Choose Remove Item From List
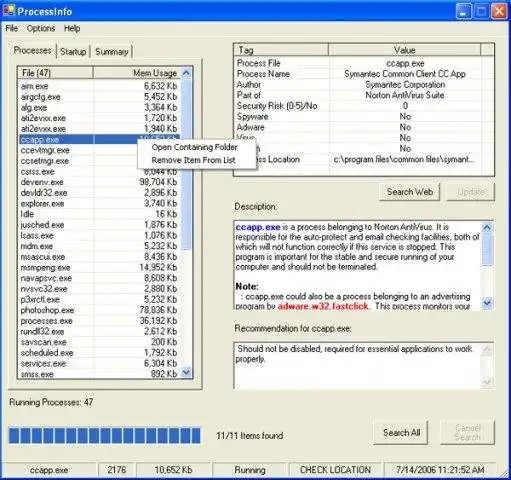The height and width of the screenshot is (480, 511). tap(193, 160)
